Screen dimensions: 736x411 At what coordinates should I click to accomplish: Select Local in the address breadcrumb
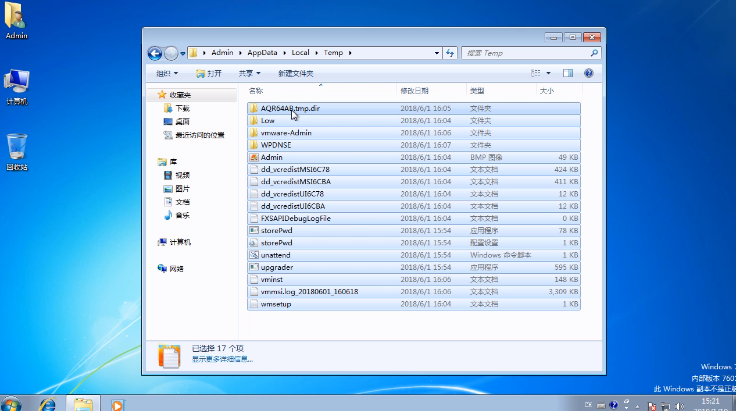click(x=300, y=53)
